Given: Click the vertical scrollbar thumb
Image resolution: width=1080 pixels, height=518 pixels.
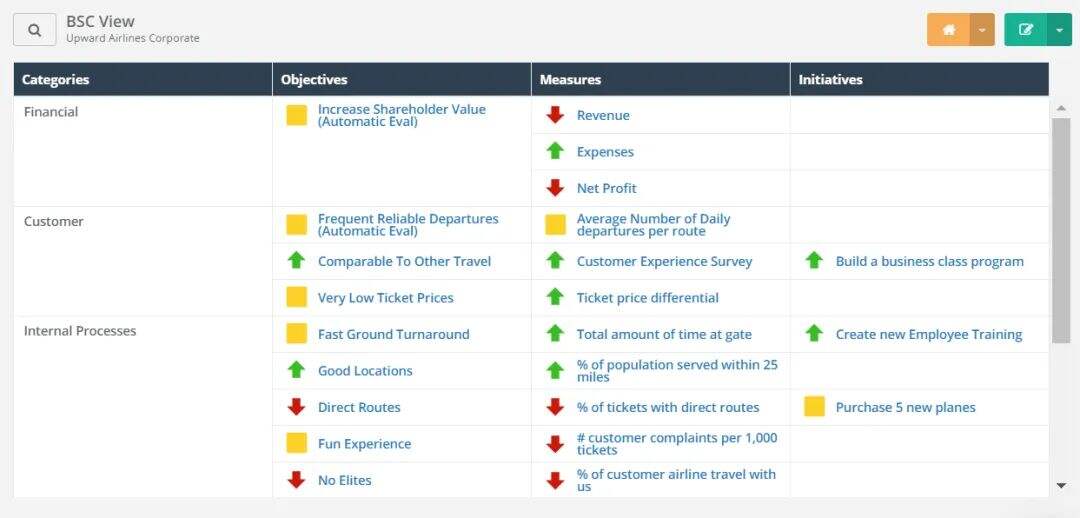Looking at the screenshot, I should [1061, 231].
